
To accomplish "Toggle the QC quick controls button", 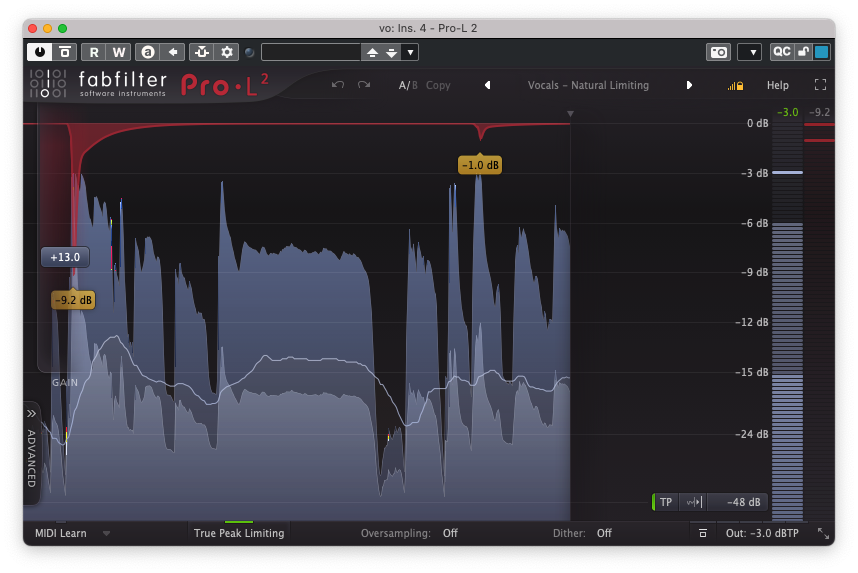I will [x=781, y=51].
